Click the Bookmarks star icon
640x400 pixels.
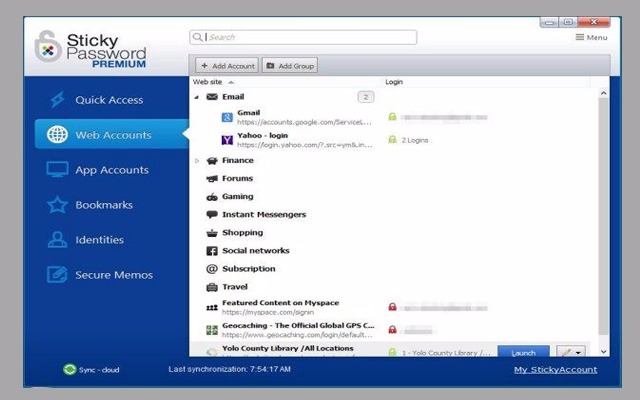(57, 205)
